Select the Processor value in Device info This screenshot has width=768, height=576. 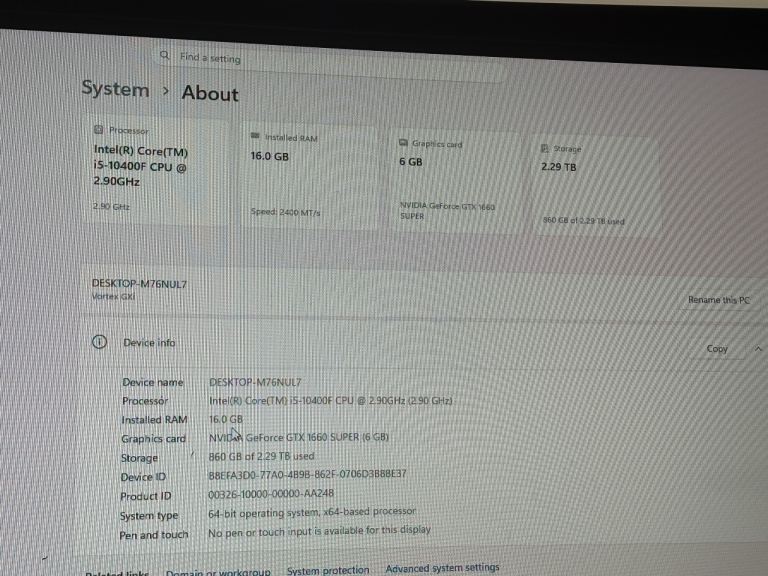click(x=331, y=401)
